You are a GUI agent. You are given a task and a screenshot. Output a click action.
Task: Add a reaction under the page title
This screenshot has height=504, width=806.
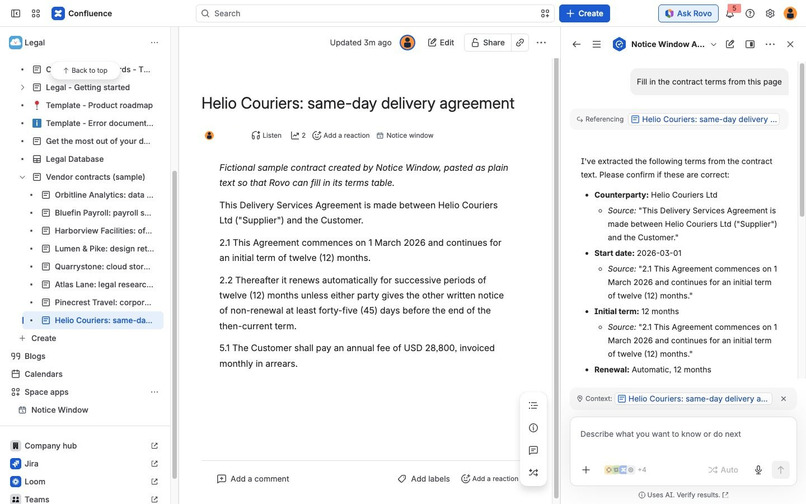pos(341,135)
